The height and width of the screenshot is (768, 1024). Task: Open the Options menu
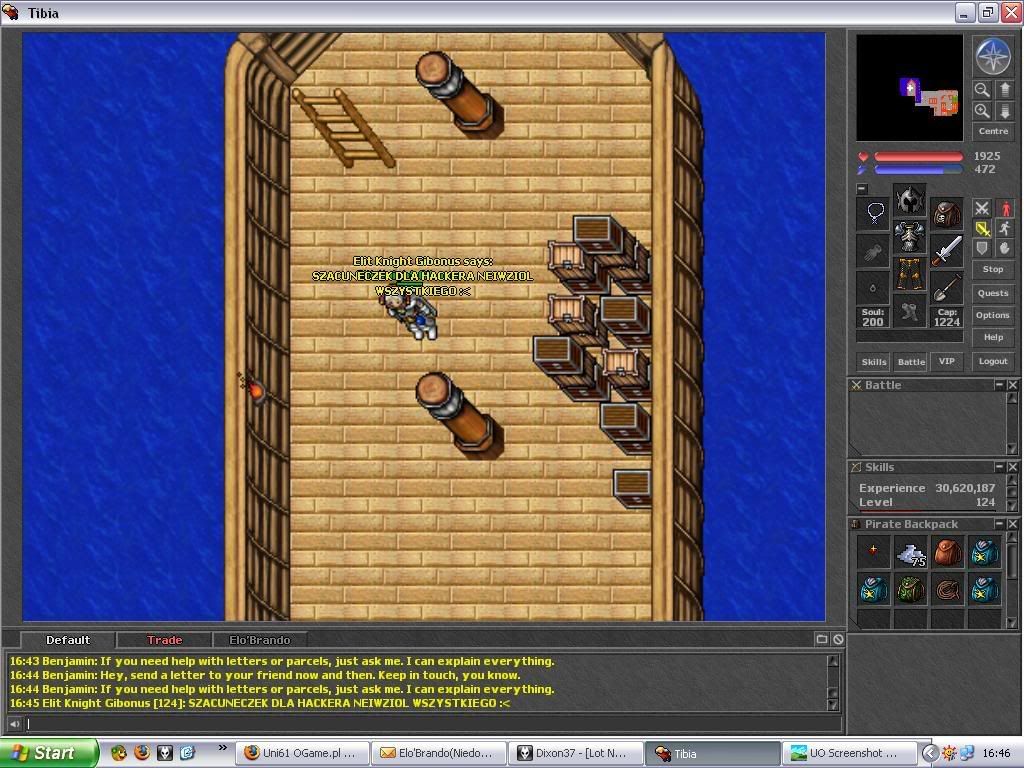point(993,315)
